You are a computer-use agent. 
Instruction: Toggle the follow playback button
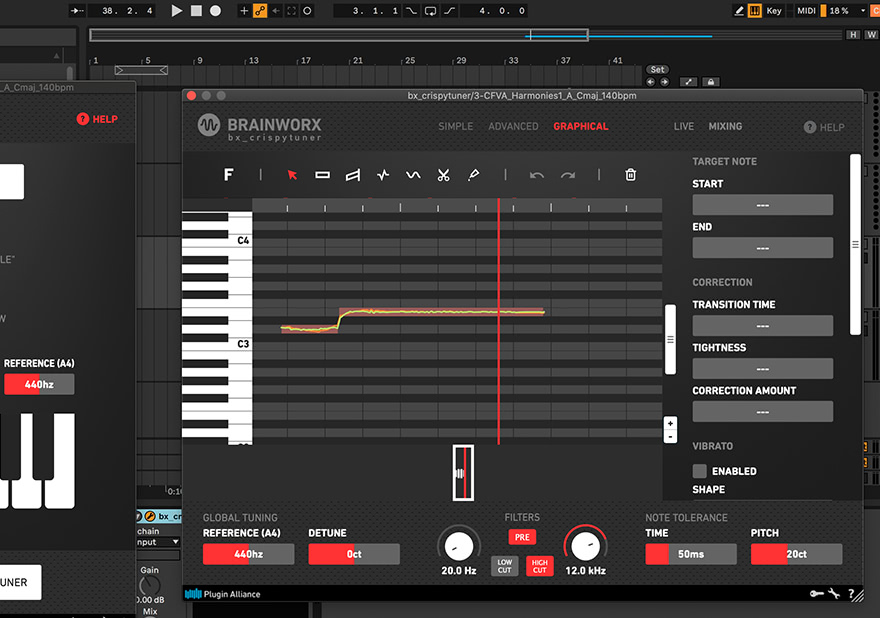tap(77, 11)
